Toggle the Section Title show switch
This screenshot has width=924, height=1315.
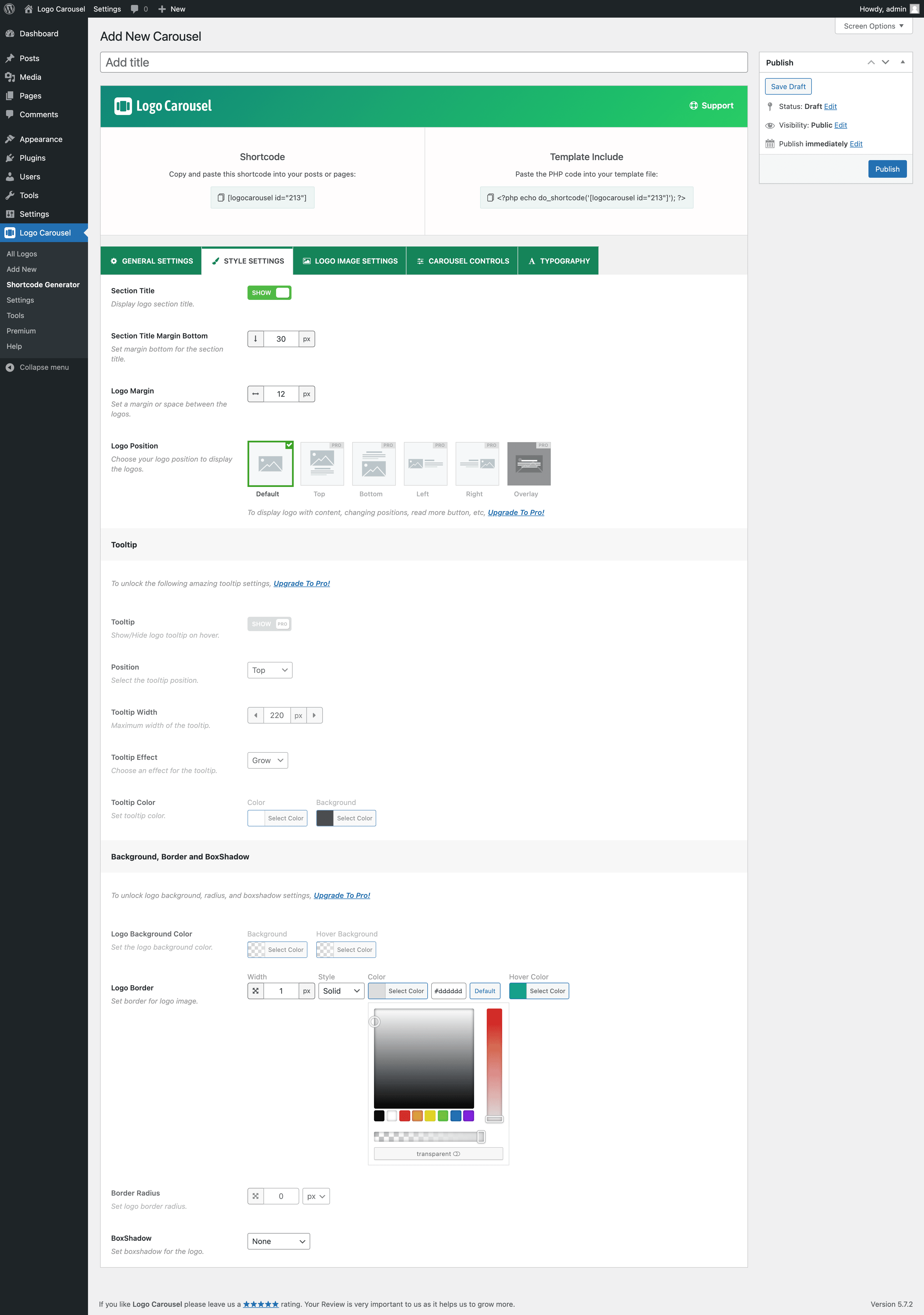coord(269,293)
